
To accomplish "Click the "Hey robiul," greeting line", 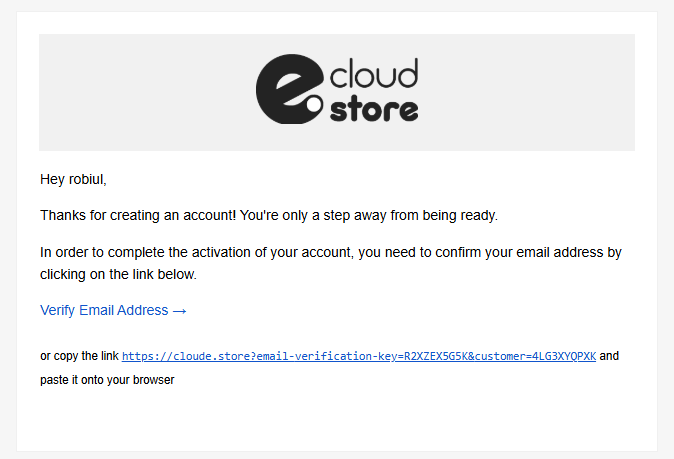I will 73,180.
